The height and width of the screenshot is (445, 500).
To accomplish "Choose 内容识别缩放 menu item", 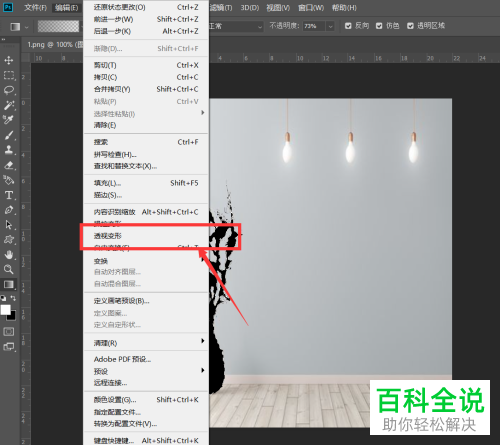I will point(146,212).
